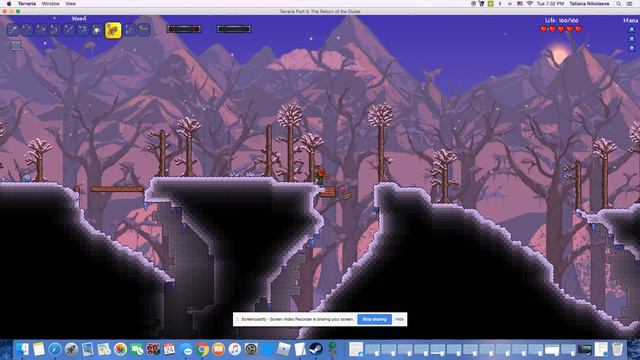Click the first red life heart
This screenshot has height=360, width=640.
point(544,29)
